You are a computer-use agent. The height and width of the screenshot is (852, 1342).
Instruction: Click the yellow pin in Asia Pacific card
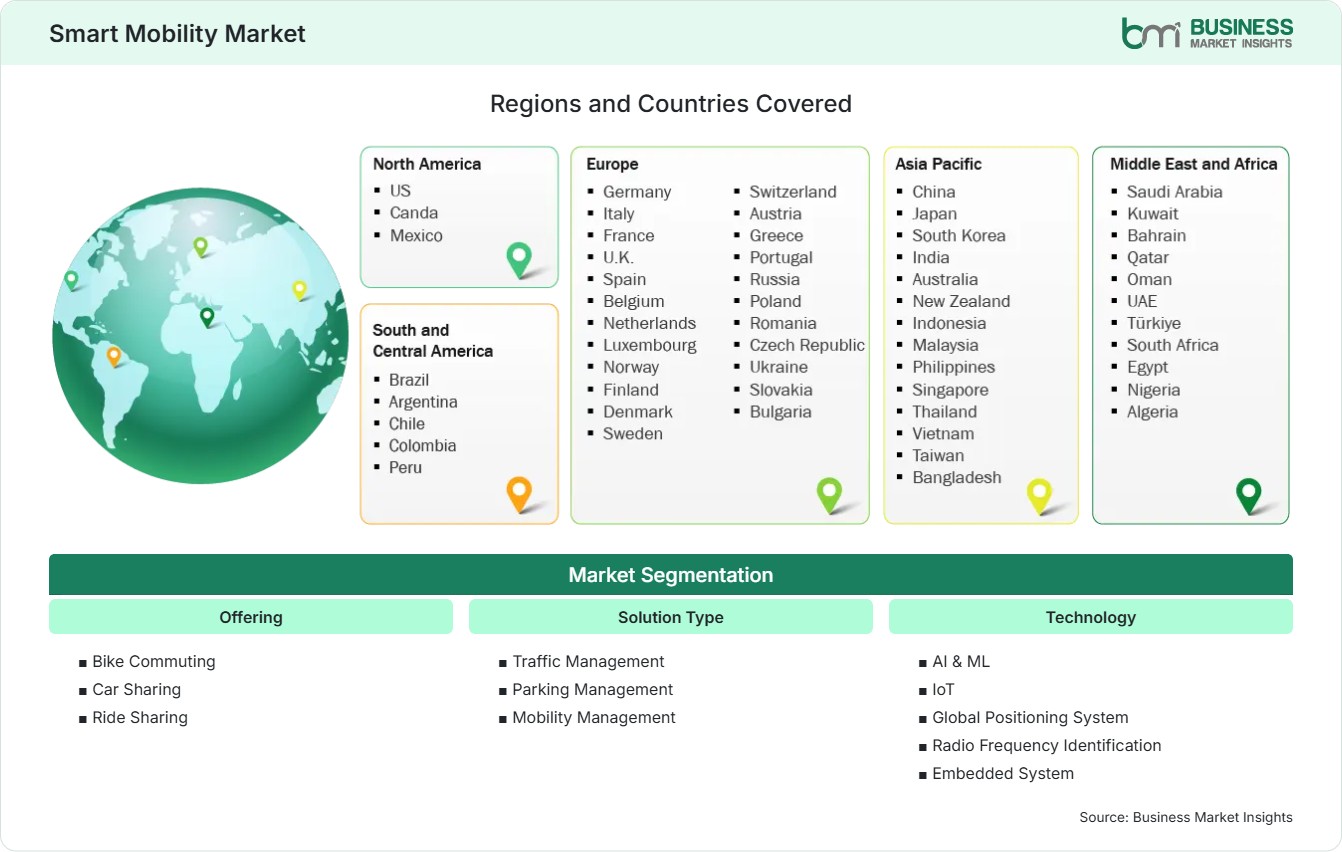[1039, 495]
